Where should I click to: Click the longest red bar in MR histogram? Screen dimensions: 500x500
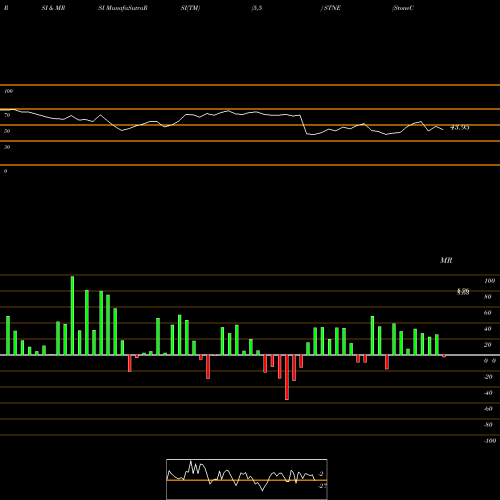tap(287, 377)
